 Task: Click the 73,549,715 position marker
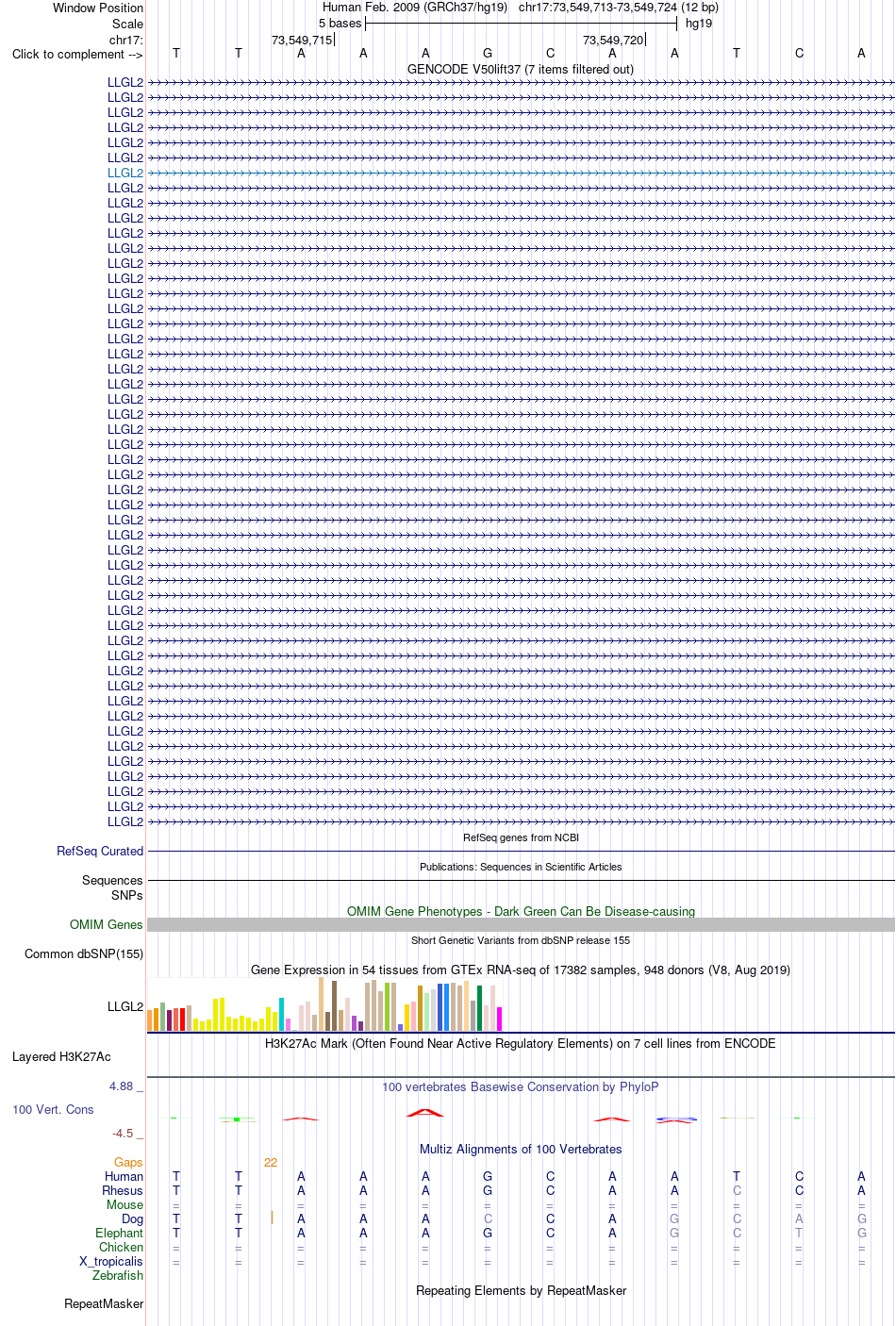click(302, 40)
